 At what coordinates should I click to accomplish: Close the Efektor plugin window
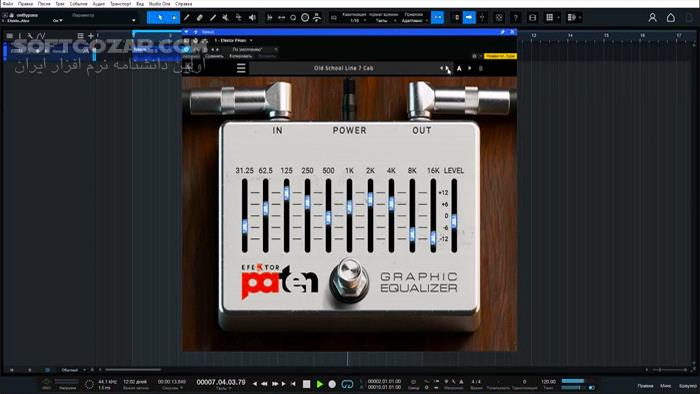(x=512, y=32)
